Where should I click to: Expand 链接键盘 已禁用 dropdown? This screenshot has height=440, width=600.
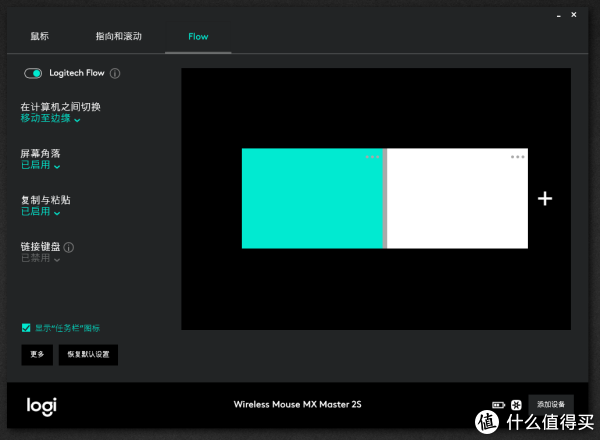(40, 258)
